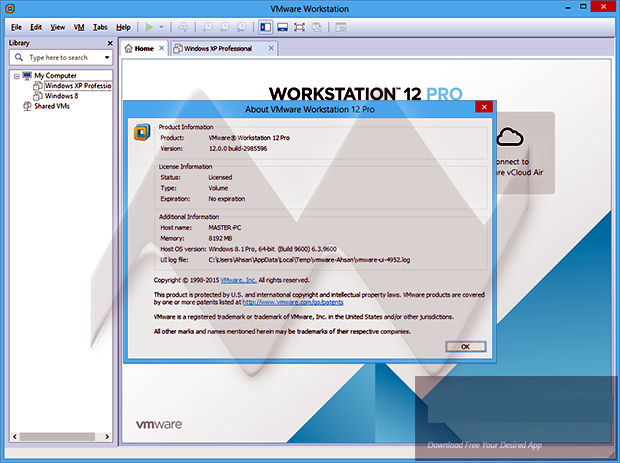Image resolution: width=620 pixels, height=463 pixels.
Task: Click the Windows 8 VM icon
Action: pyautogui.click(x=38, y=96)
